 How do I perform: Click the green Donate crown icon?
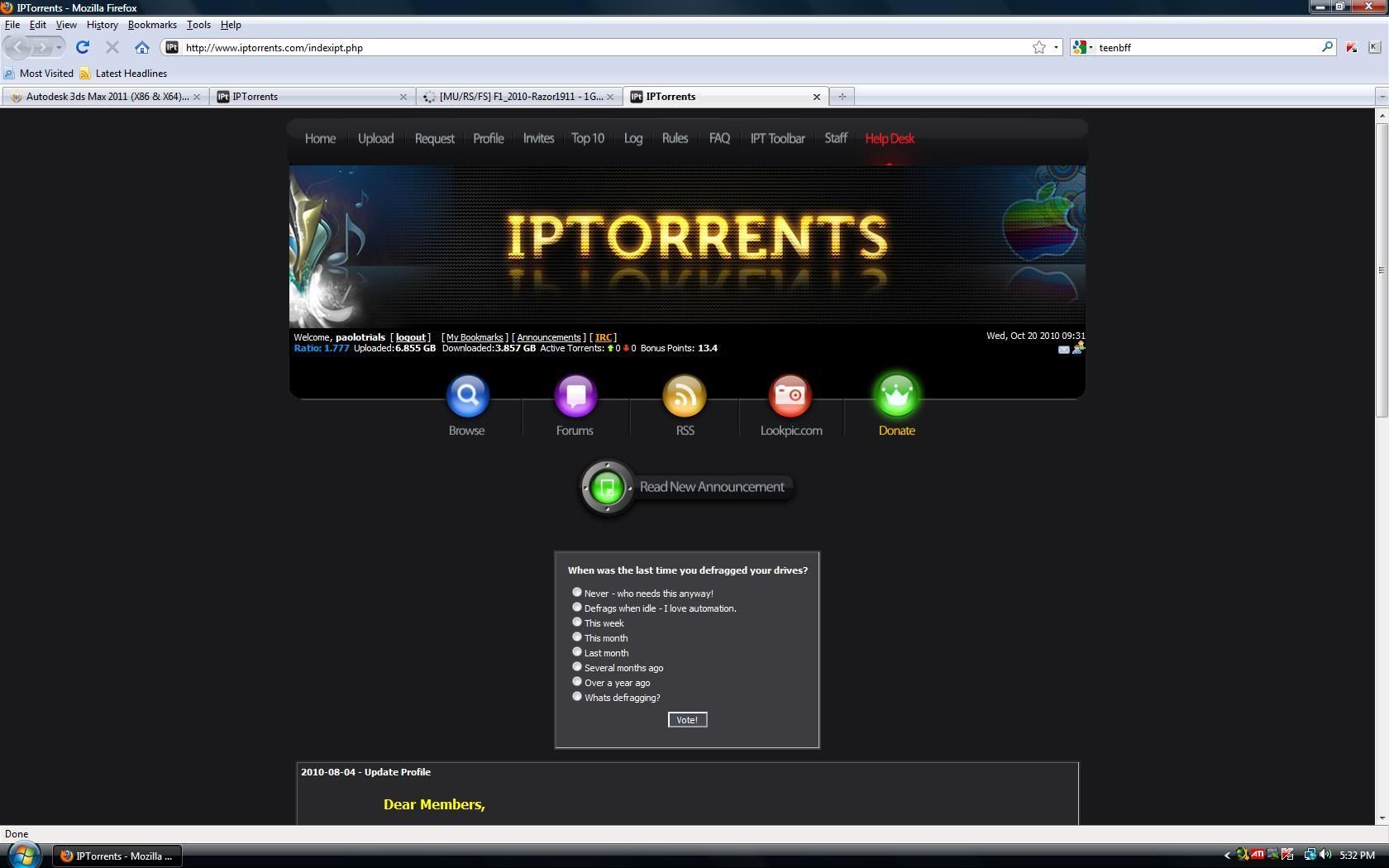tap(897, 396)
